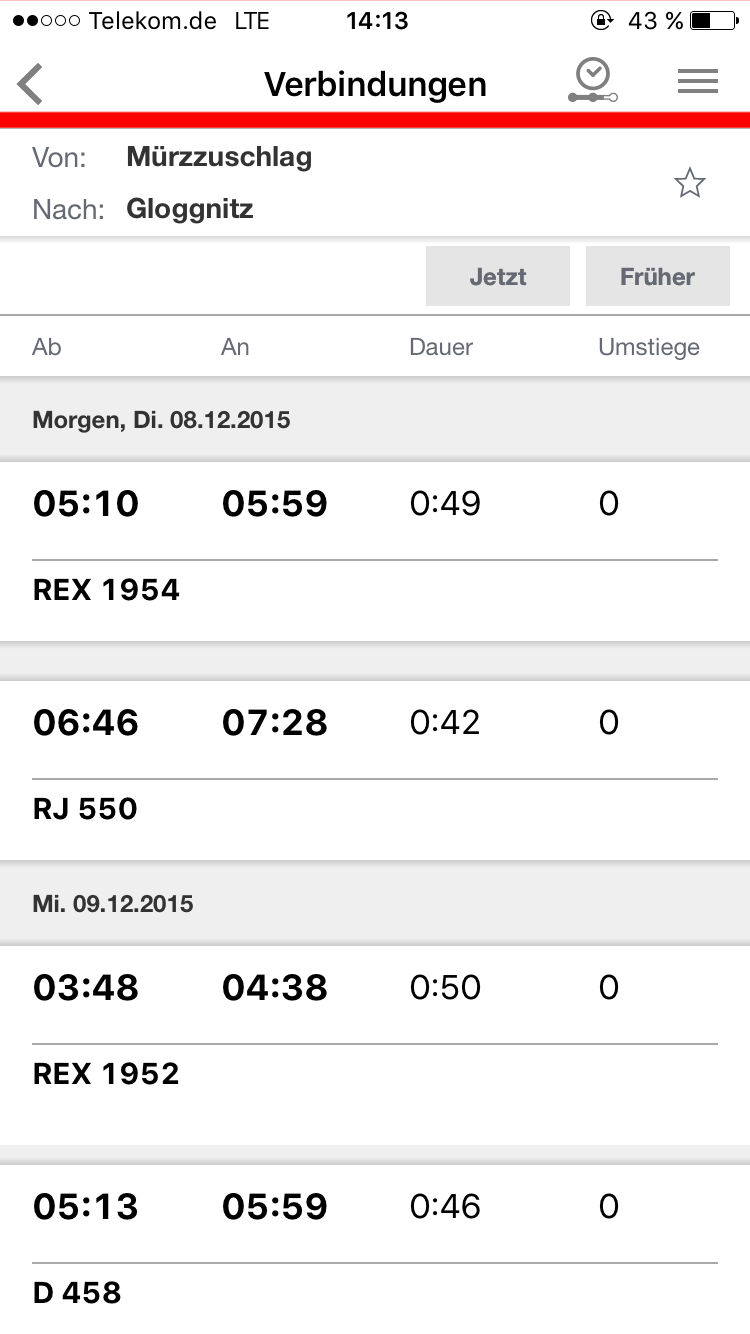
Task: Open the REX 1952 connection details
Action: 374,1035
